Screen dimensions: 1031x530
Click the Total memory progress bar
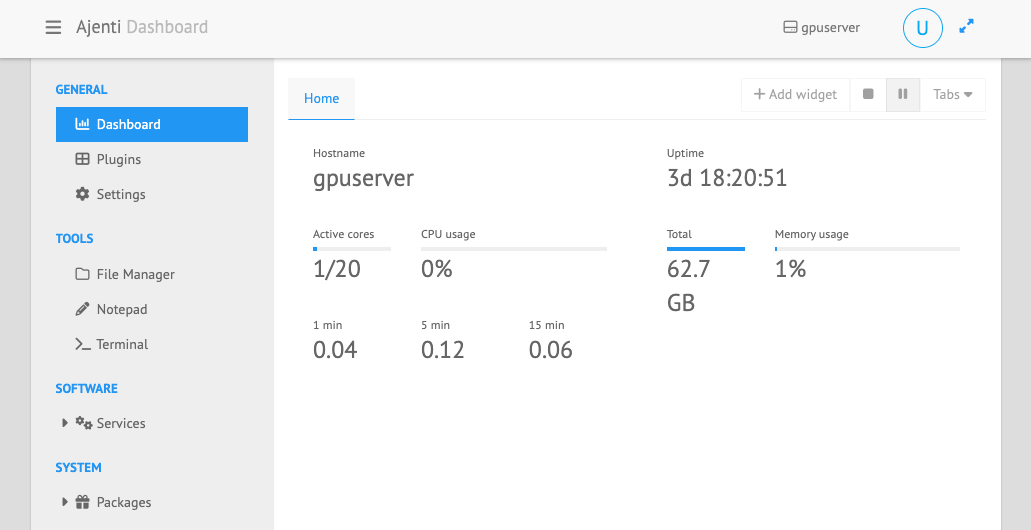pos(706,249)
